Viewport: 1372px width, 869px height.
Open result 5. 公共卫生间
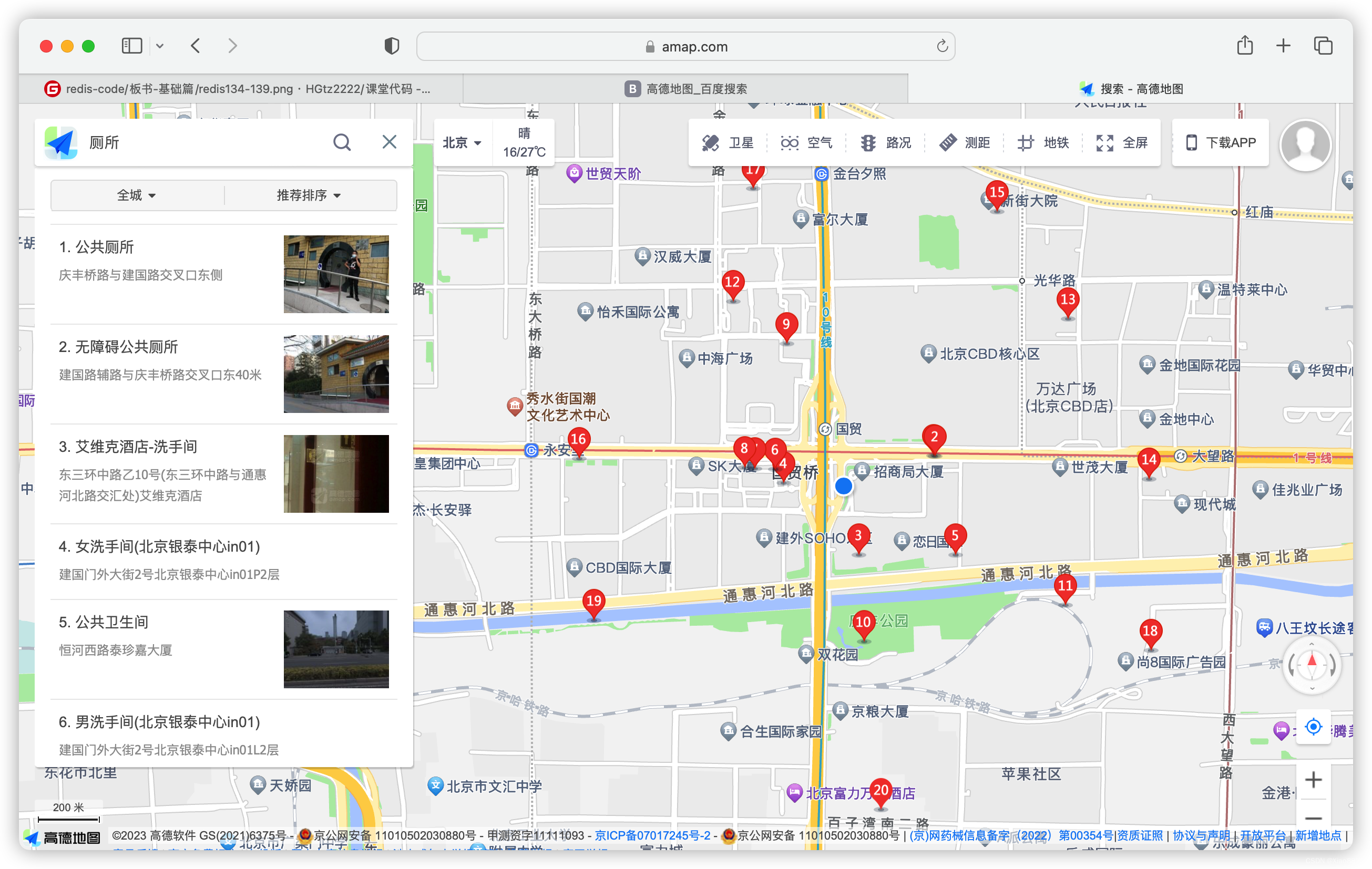click(x=223, y=649)
